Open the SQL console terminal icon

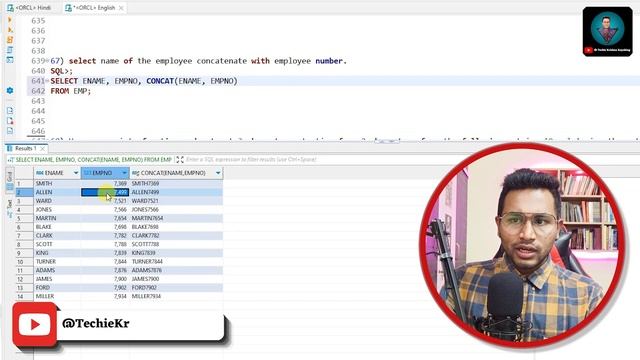pos(10,60)
